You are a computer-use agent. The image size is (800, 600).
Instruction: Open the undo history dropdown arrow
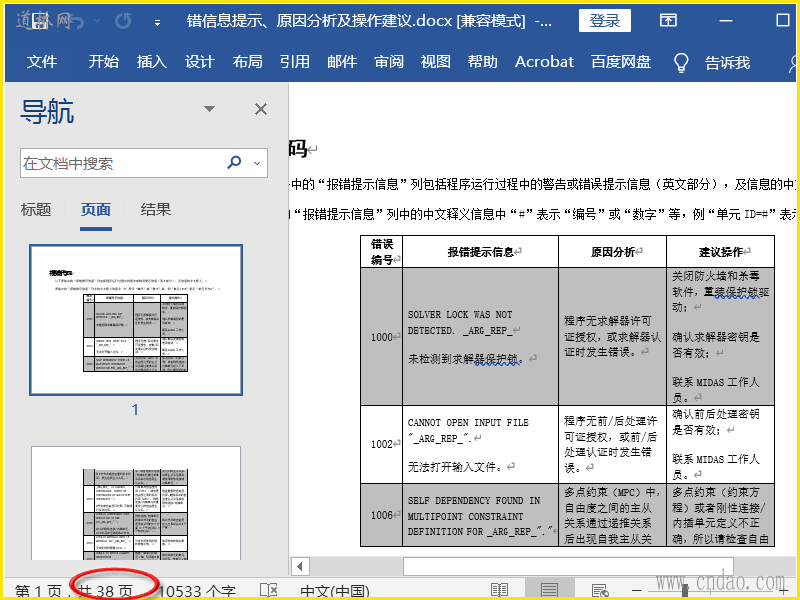tap(97, 21)
